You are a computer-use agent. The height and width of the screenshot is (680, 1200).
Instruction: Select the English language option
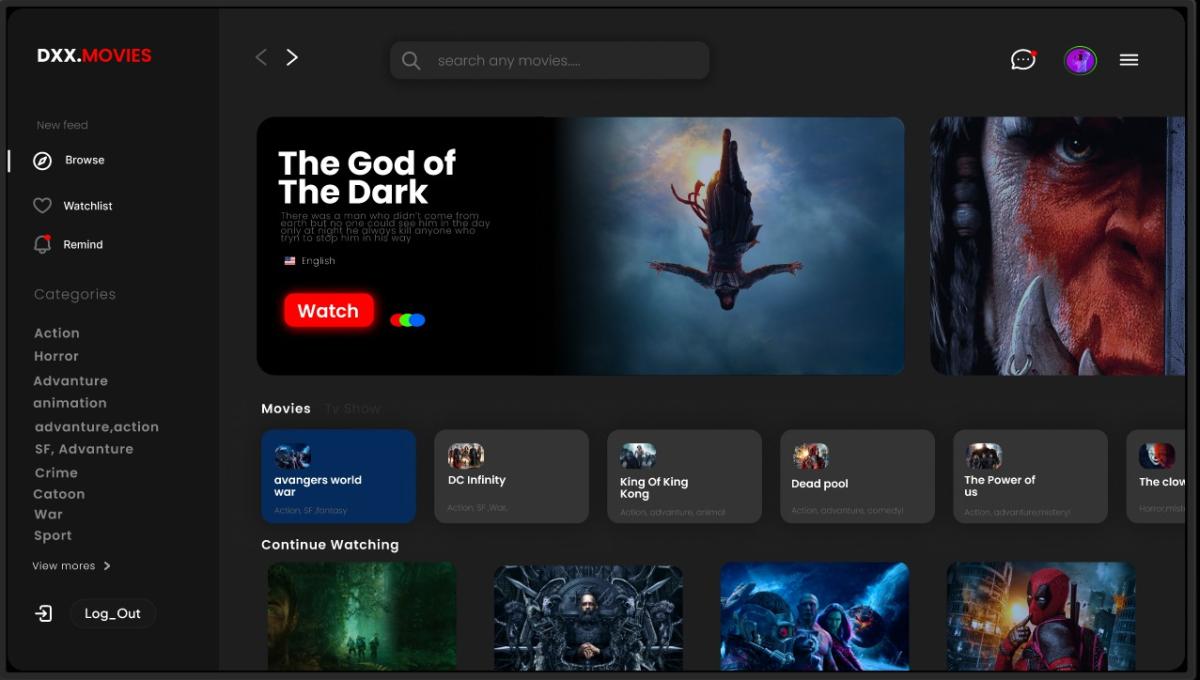point(310,261)
